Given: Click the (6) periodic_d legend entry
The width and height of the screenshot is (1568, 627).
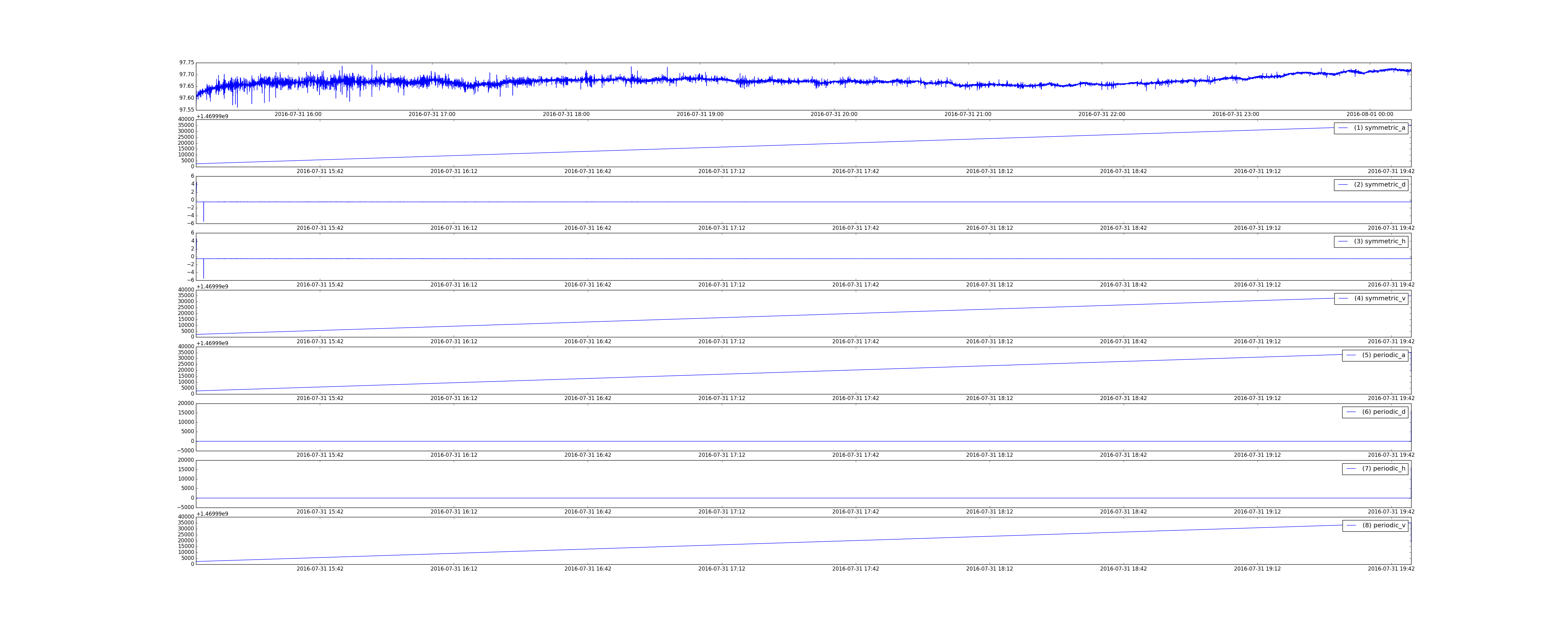Looking at the screenshot, I should tap(1375, 412).
